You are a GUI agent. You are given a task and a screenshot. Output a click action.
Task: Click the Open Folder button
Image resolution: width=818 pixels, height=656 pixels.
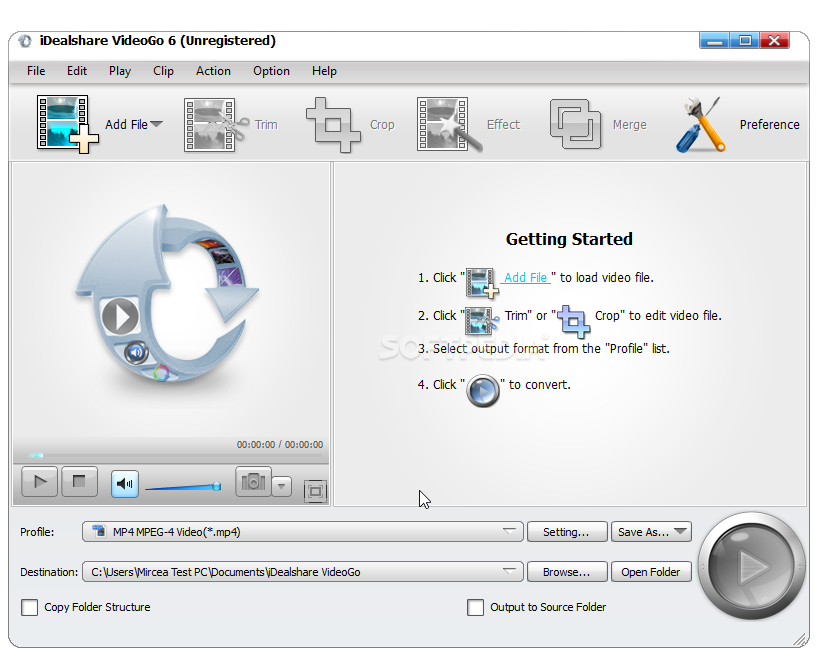[x=651, y=572]
